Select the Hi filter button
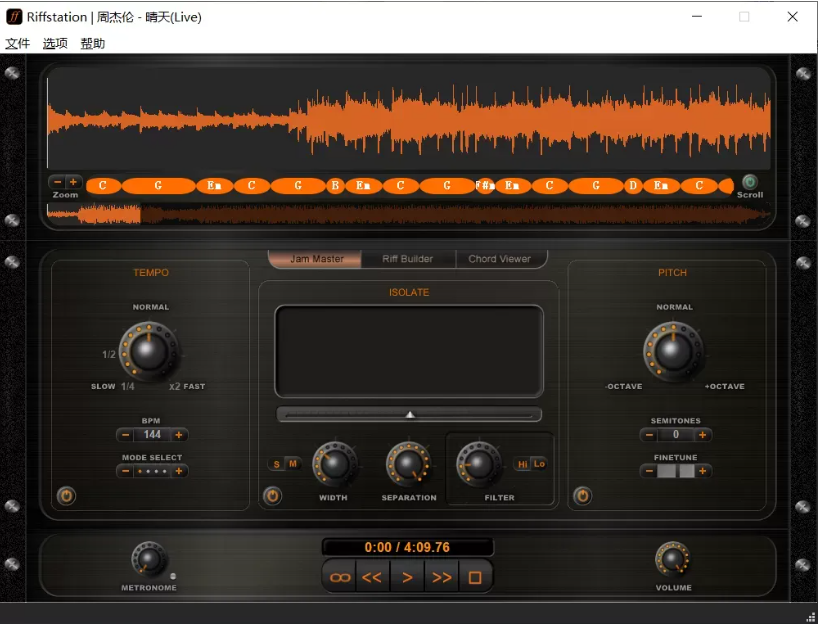The height and width of the screenshot is (627, 819). click(x=522, y=463)
